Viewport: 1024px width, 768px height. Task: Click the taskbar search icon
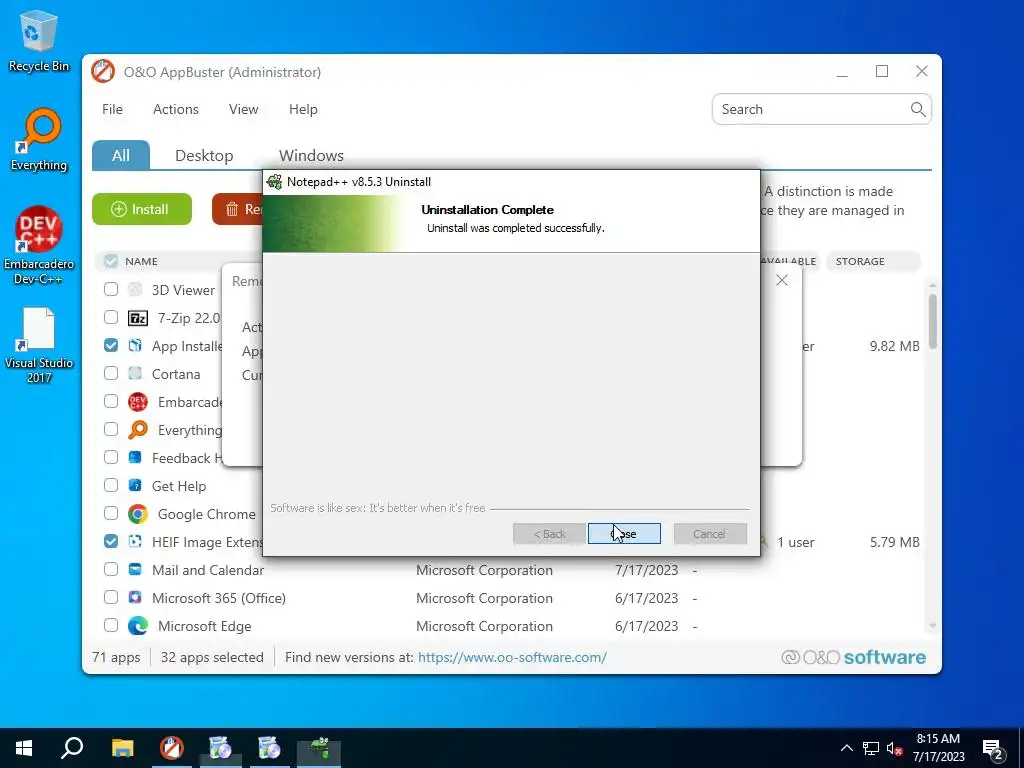pyautogui.click(x=72, y=748)
